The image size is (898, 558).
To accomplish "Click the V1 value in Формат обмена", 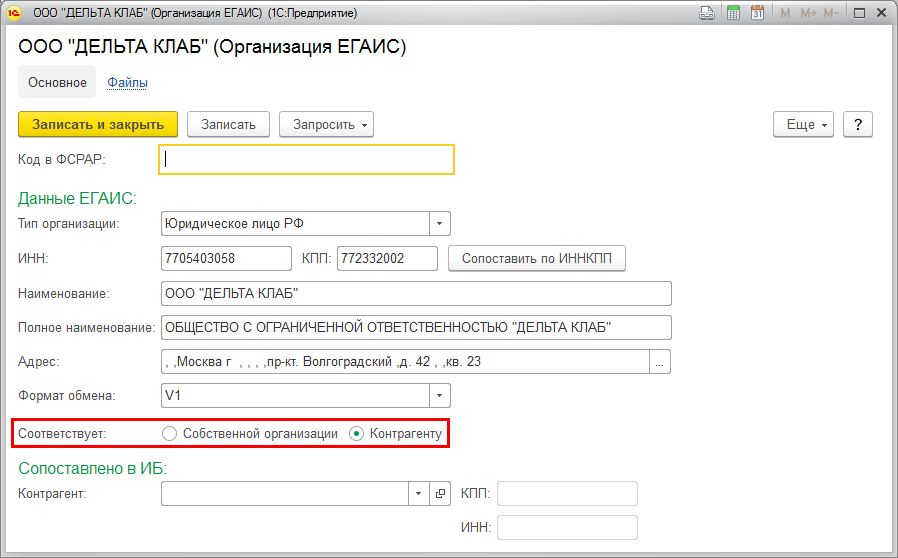I will pyautogui.click(x=172, y=395).
